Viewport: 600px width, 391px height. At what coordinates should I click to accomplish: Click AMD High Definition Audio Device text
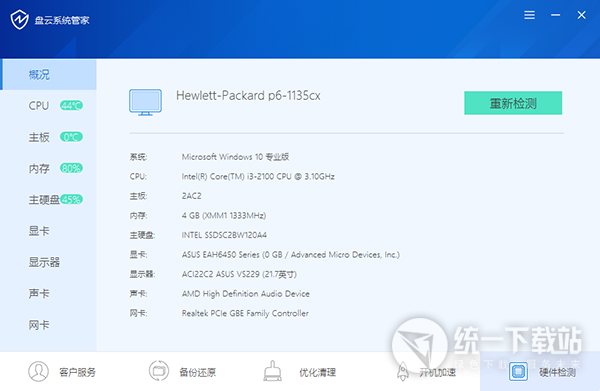246,294
